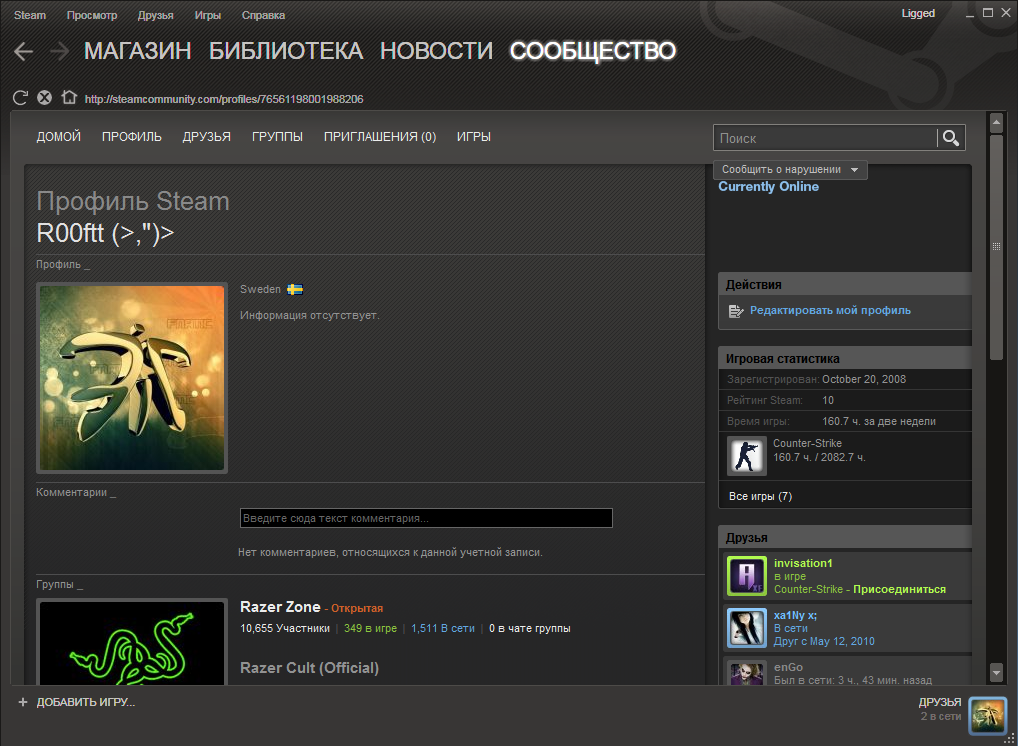The width and height of the screenshot is (1018, 746).
Task: Open Все игры (7) link
Action: [760, 496]
